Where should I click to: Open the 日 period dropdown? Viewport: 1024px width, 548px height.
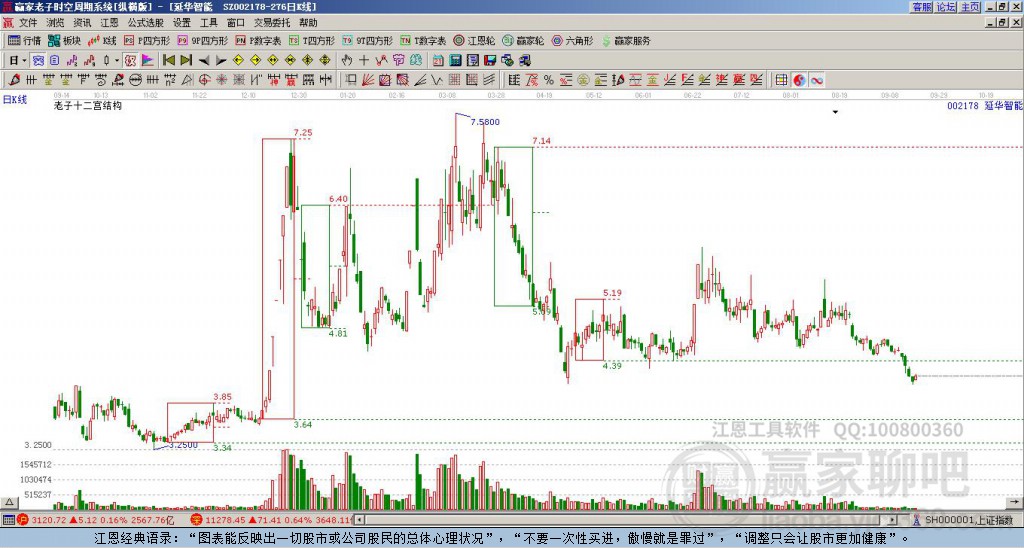[x=18, y=61]
